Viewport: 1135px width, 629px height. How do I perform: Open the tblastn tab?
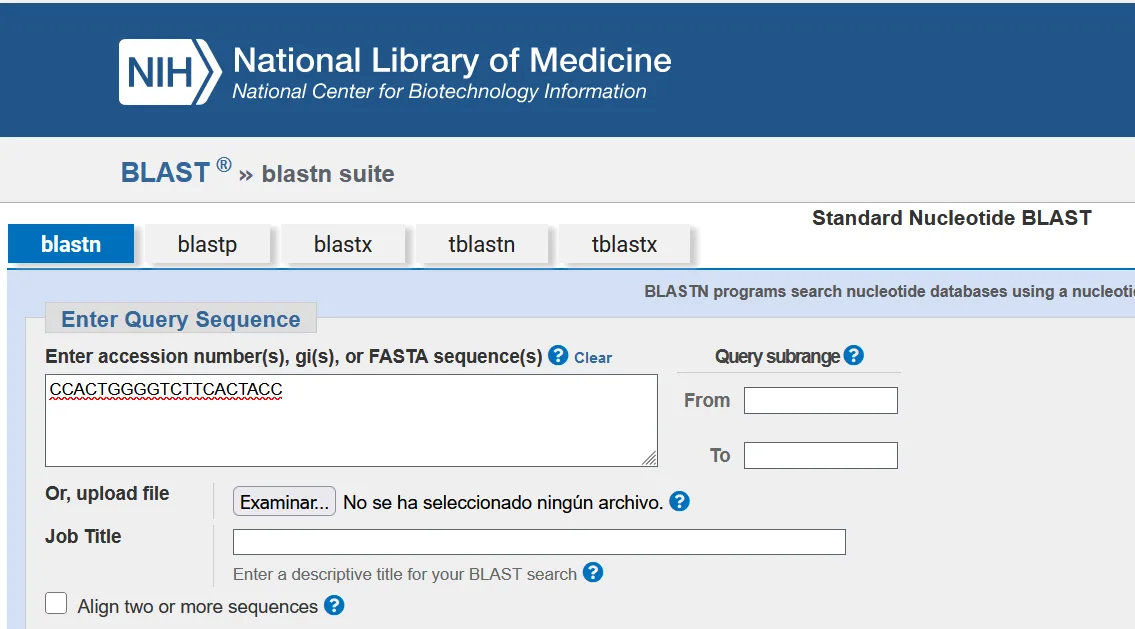point(481,244)
